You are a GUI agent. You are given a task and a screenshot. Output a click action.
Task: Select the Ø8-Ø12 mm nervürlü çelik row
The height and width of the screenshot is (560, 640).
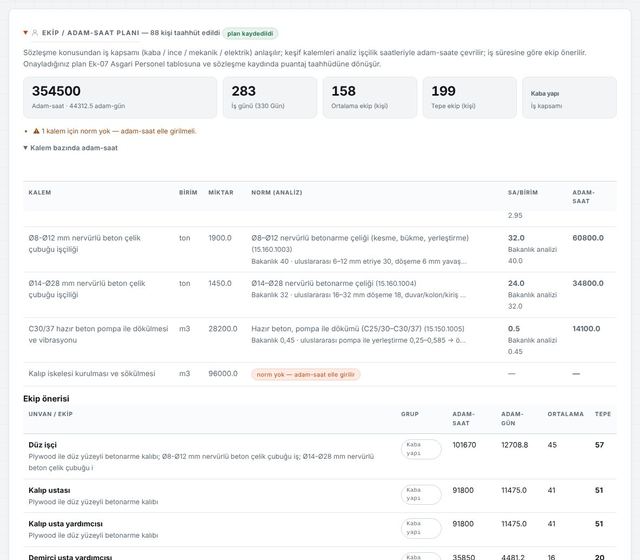pyautogui.click(x=320, y=249)
